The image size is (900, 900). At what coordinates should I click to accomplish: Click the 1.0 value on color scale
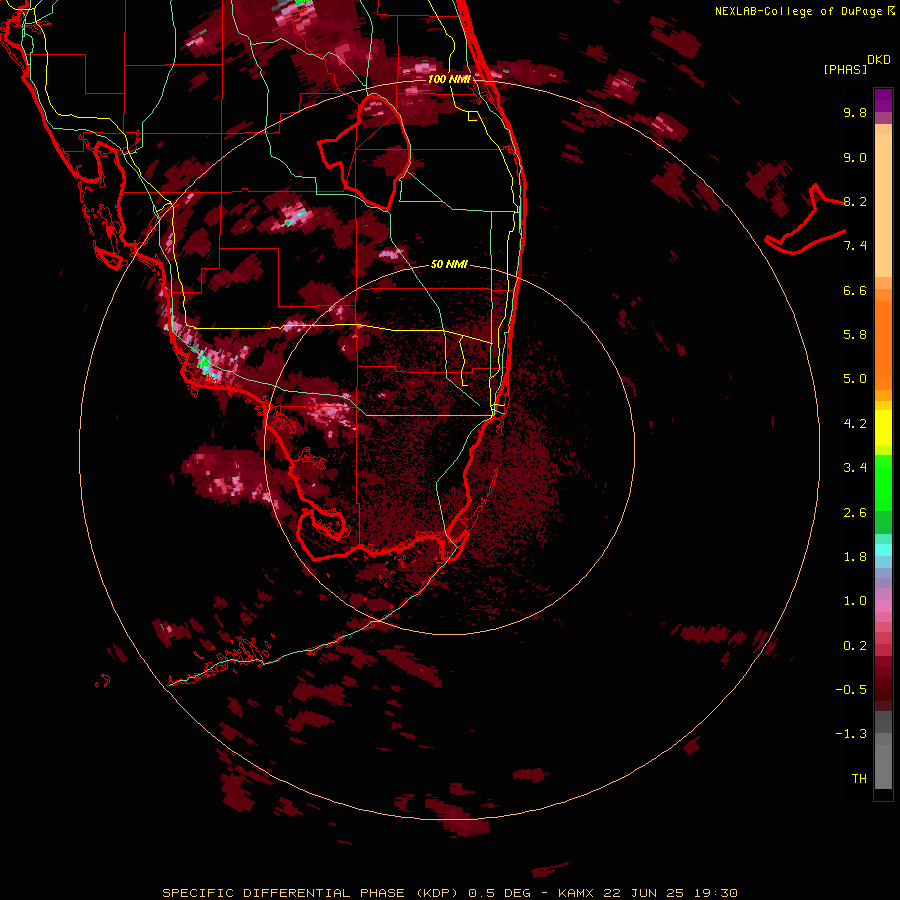(x=855, y=601)
